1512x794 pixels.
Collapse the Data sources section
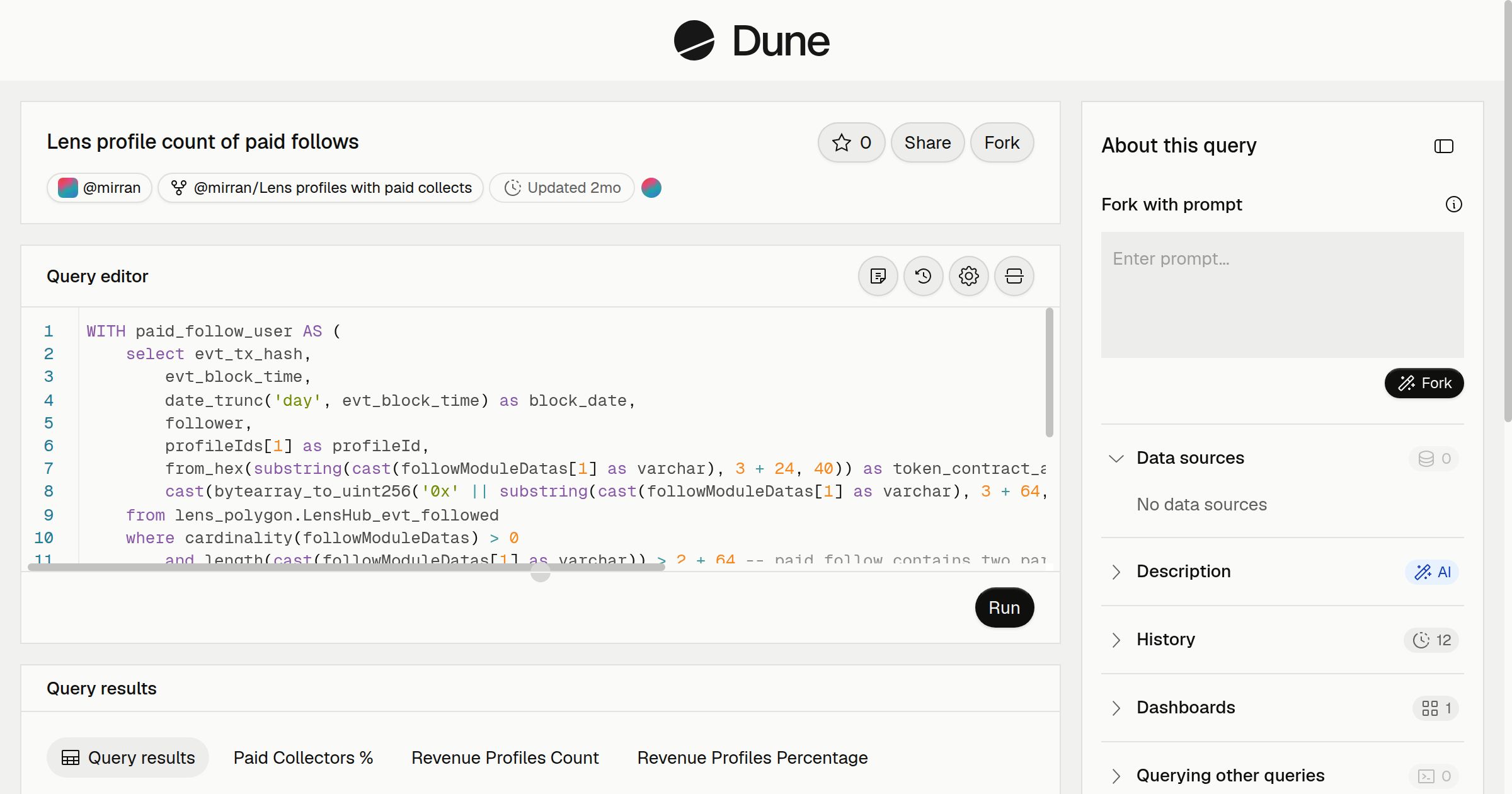point(1116,458)
